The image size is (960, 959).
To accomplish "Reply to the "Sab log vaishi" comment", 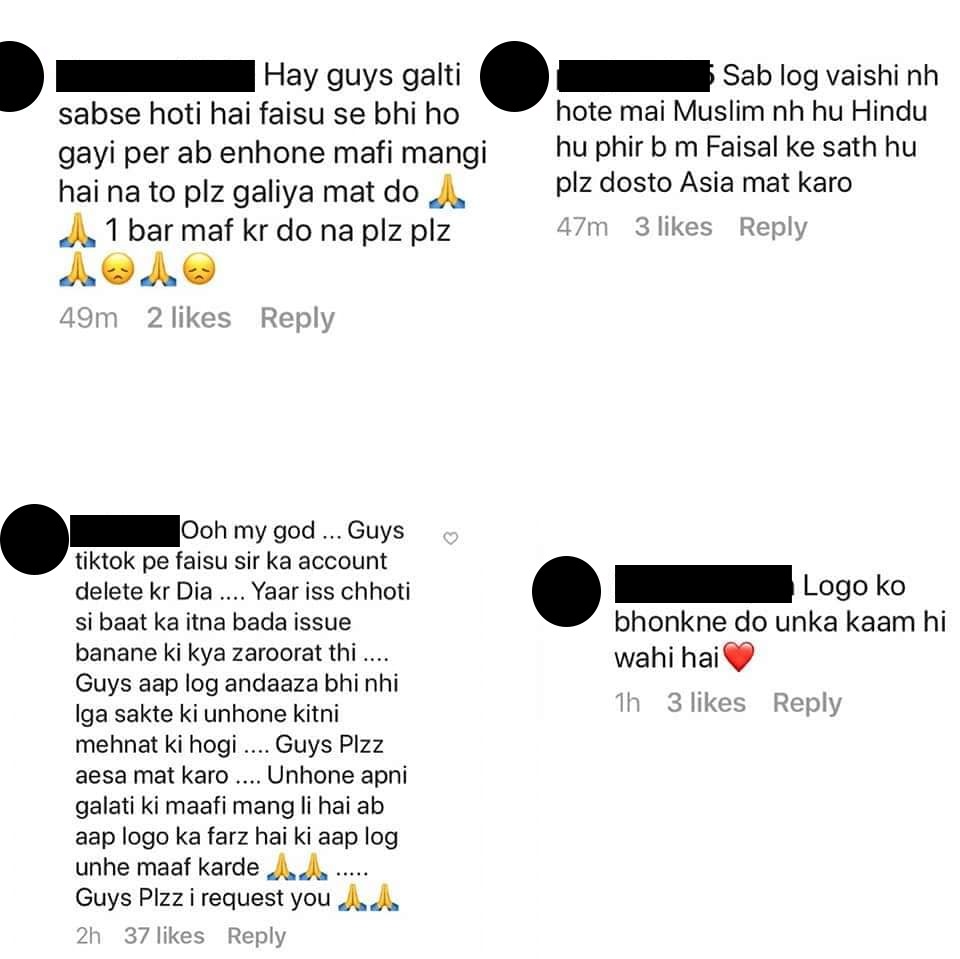I will 773,227.
